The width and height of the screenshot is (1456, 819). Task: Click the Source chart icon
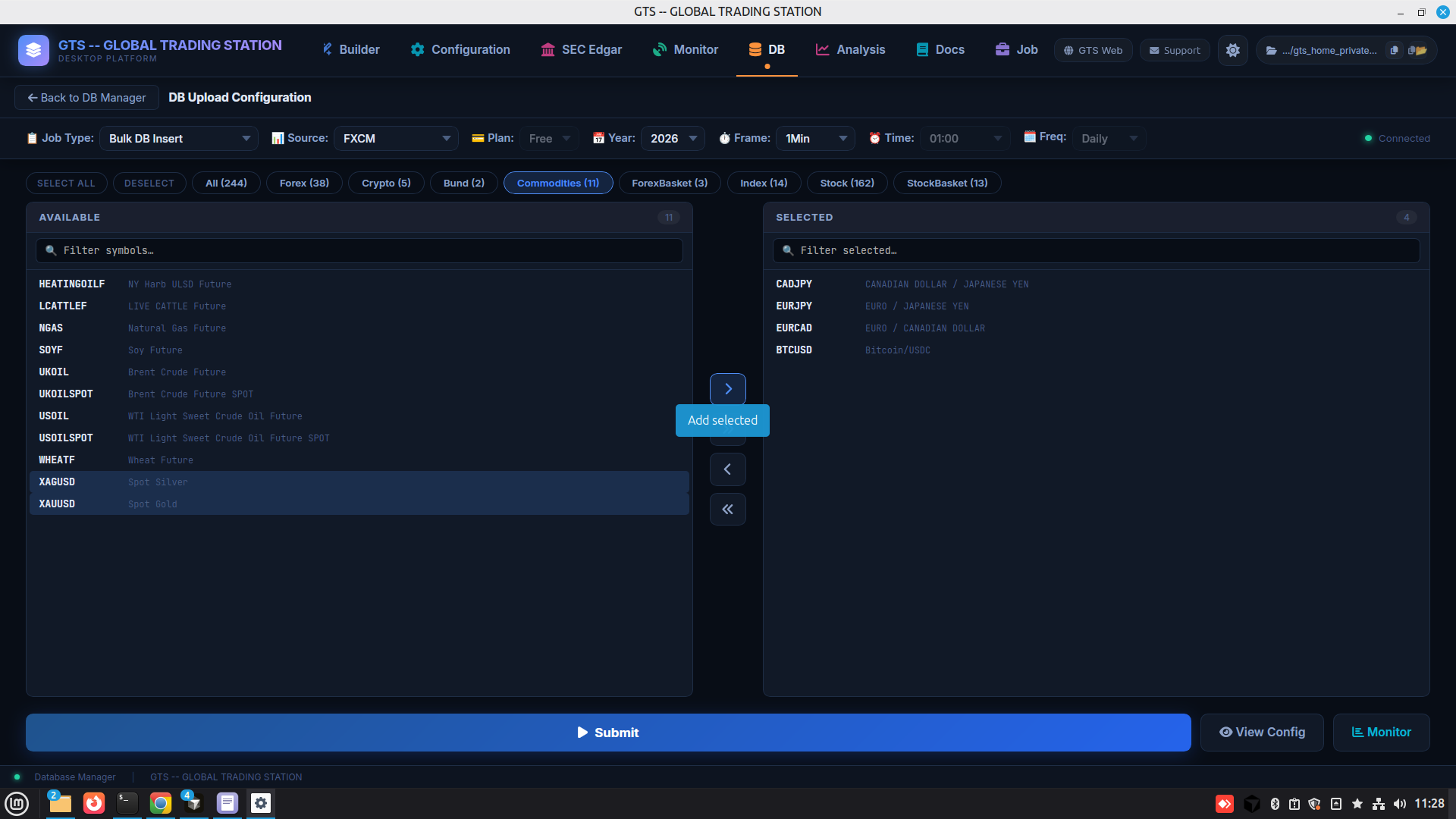click(278, 138)
